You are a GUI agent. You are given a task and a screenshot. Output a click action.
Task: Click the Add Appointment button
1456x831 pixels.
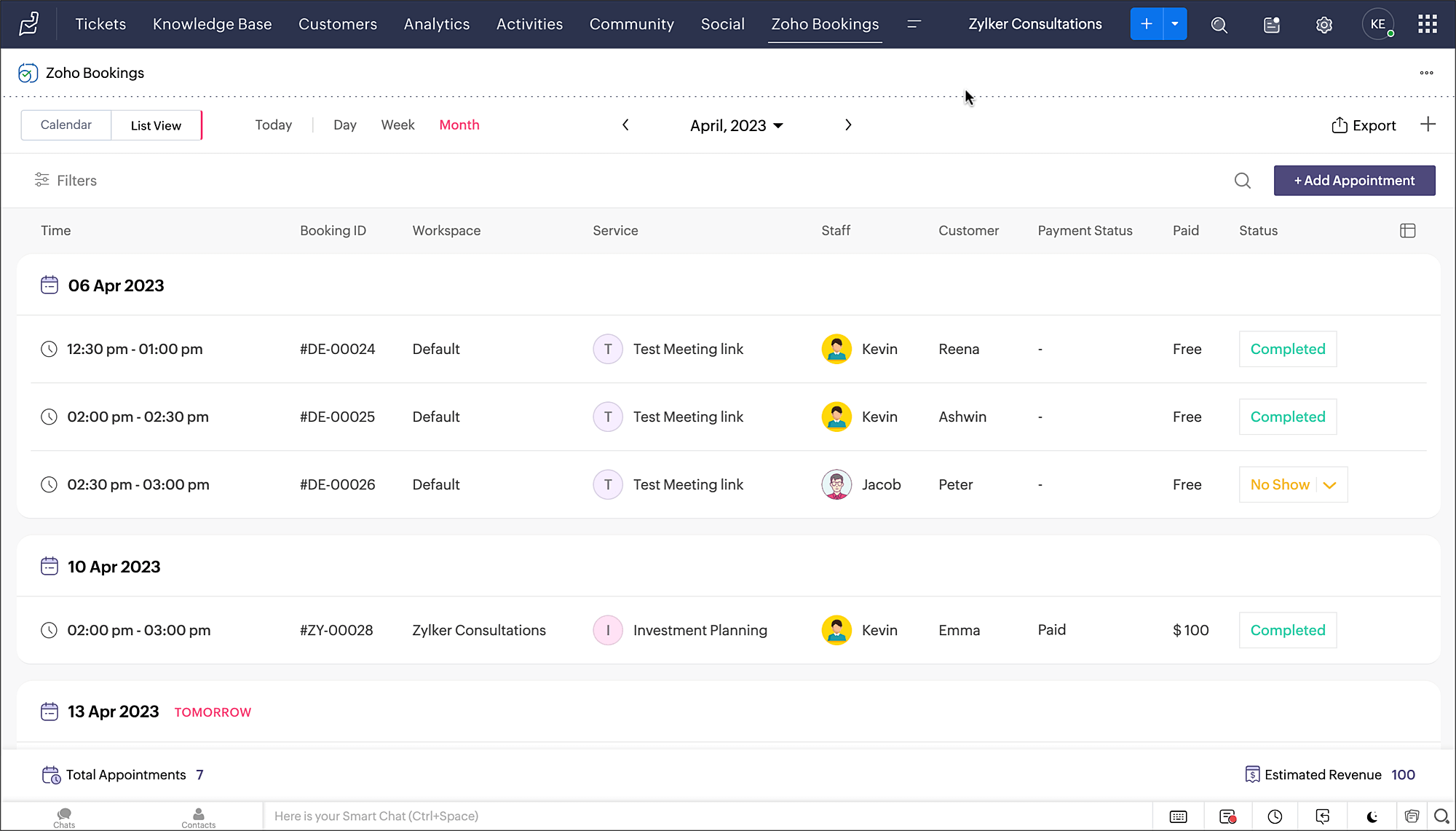coord(1354,181)
